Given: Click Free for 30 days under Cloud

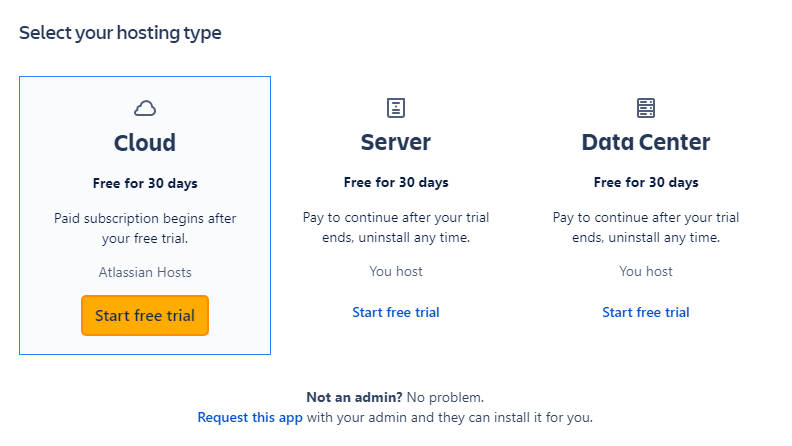Looking at the screenshot, I should pyautogui.click(x=145, y=183).
